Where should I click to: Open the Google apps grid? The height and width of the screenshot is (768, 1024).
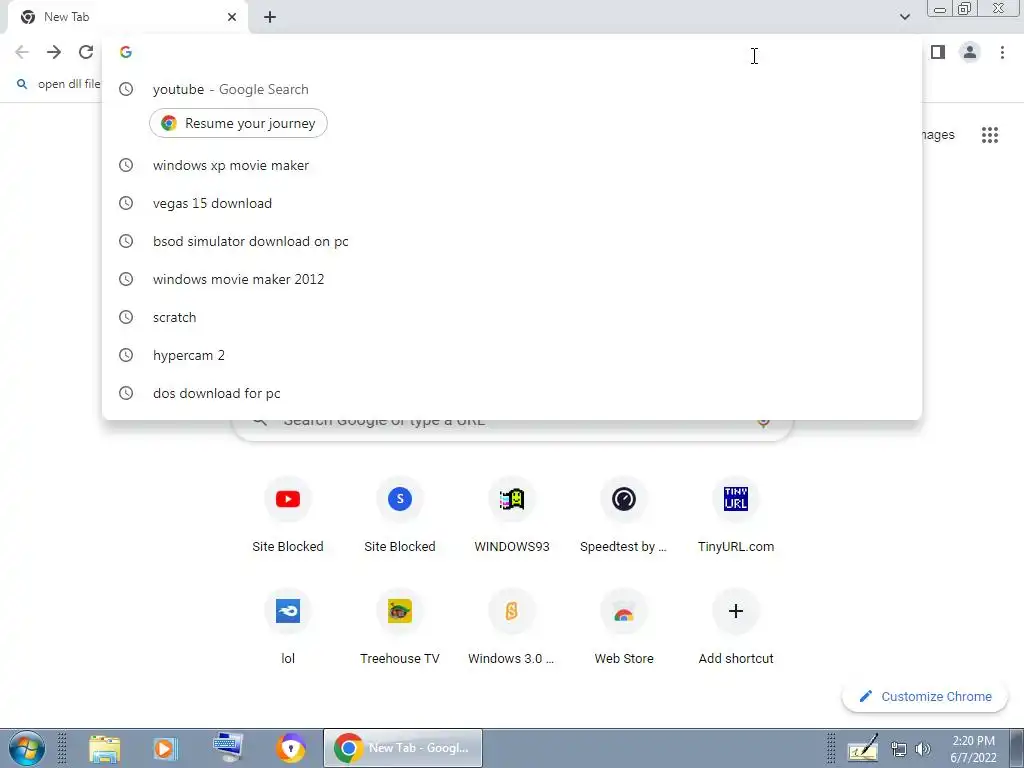[x=989, y=135]
